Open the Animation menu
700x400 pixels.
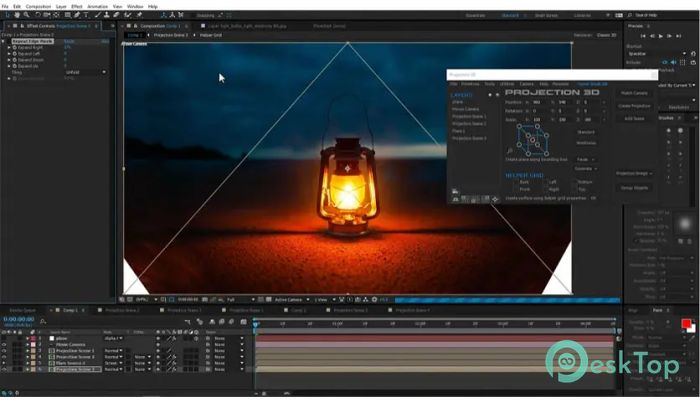tap(97, 7)
